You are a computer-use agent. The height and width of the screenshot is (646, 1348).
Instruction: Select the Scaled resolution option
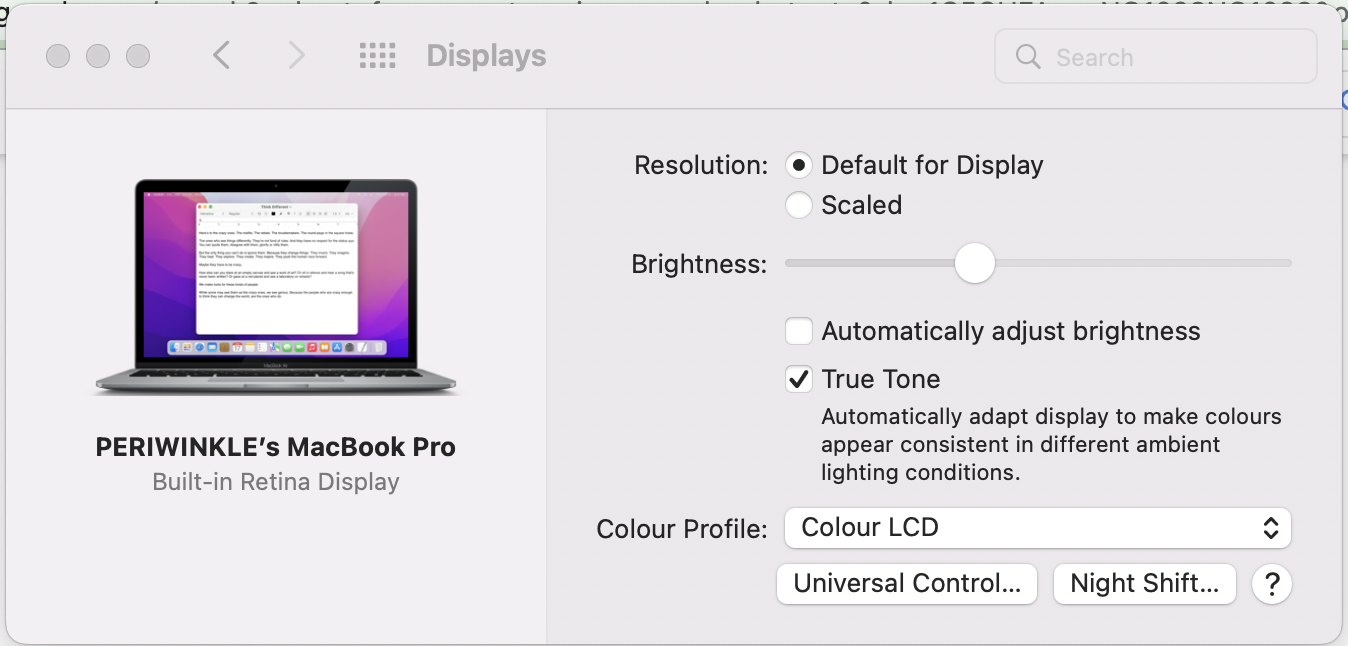pyautogui.click(x=799, y=205)
